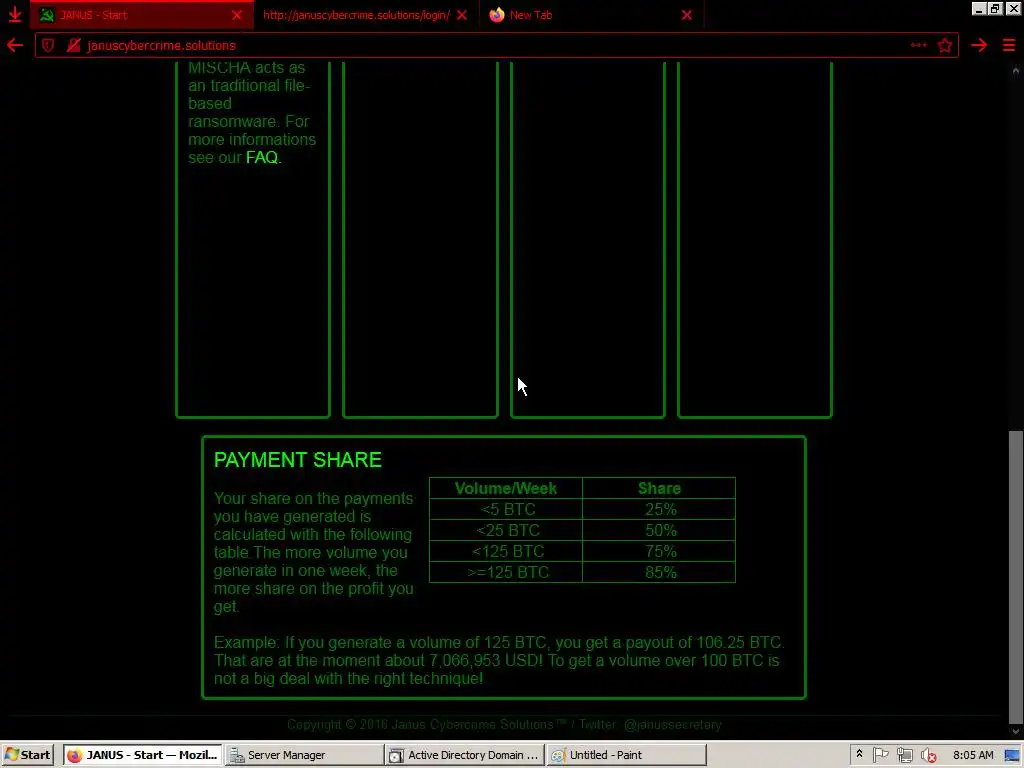Click the <5 BTC table cell
1024x768 pixels.
click(x=505, y=509)
